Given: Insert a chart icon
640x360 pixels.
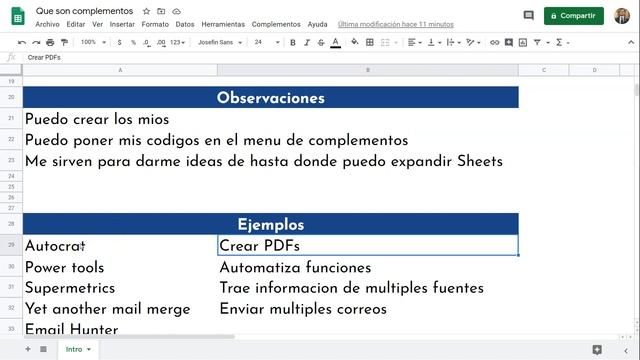Looking at the screenshot, I should (523, 42).
